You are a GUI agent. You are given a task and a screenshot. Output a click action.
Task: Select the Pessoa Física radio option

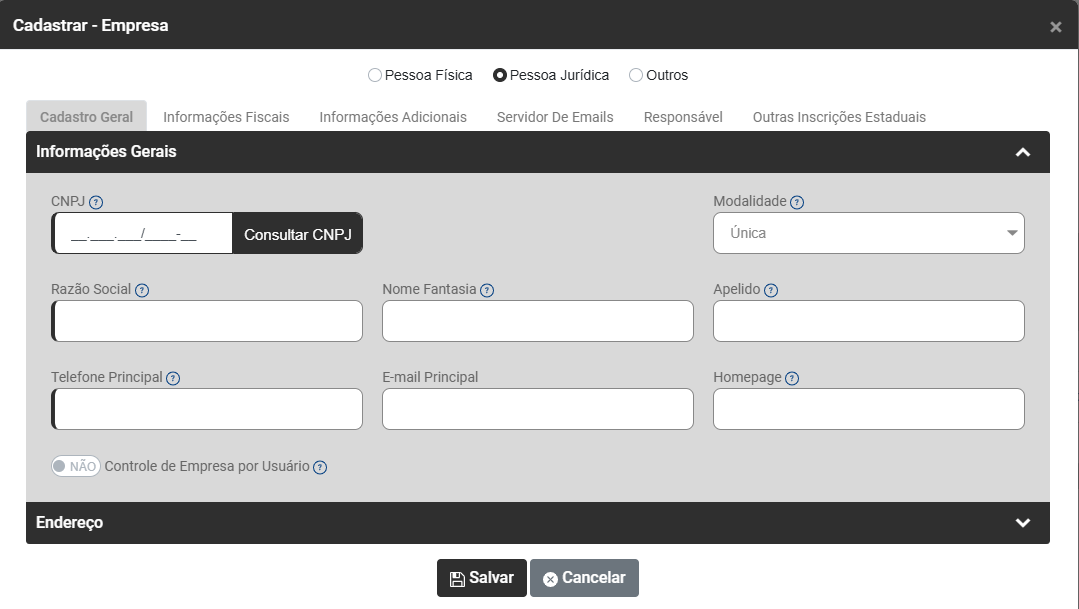pos(375,75)
